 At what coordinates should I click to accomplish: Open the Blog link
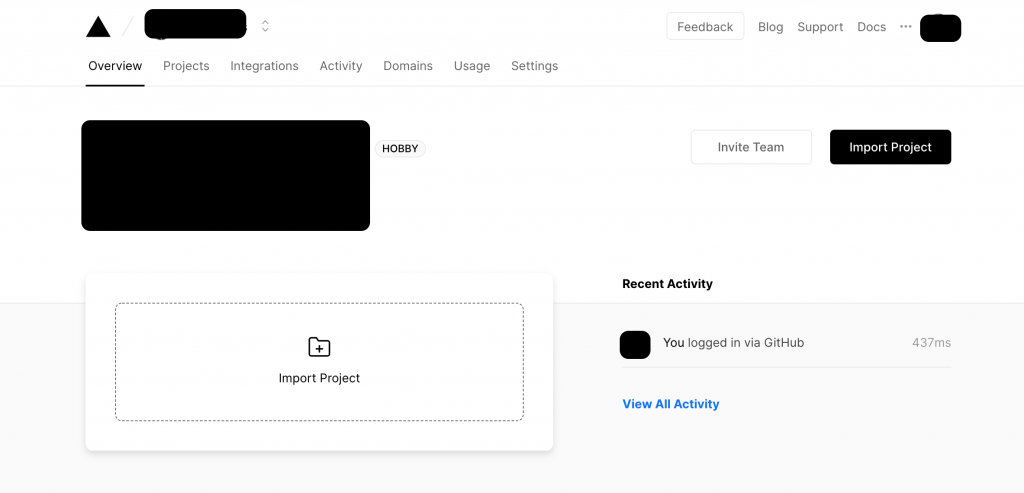pyautogui.click(x=771, y=27)
